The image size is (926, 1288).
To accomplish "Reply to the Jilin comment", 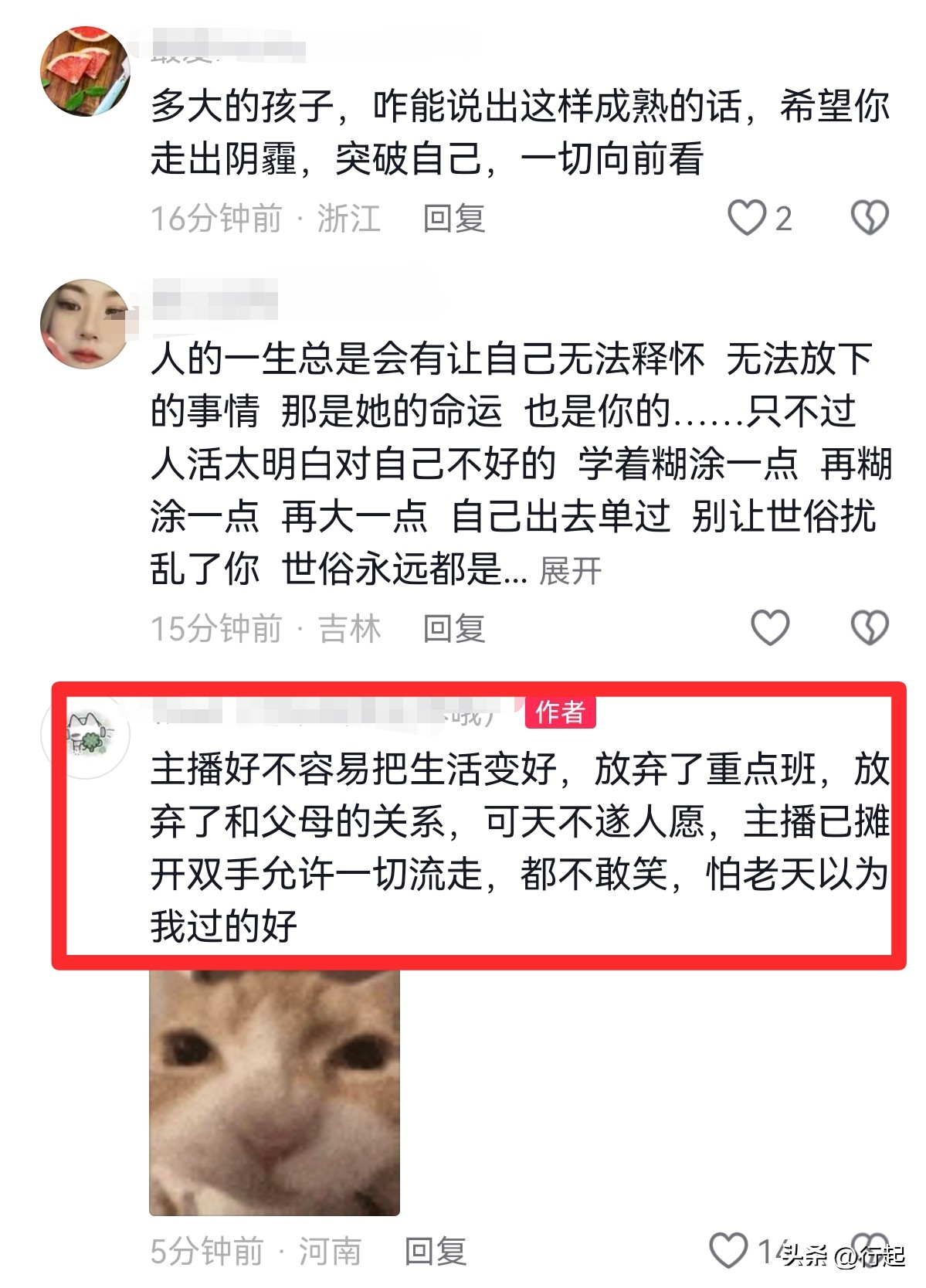I will click(x=454, y=628).
